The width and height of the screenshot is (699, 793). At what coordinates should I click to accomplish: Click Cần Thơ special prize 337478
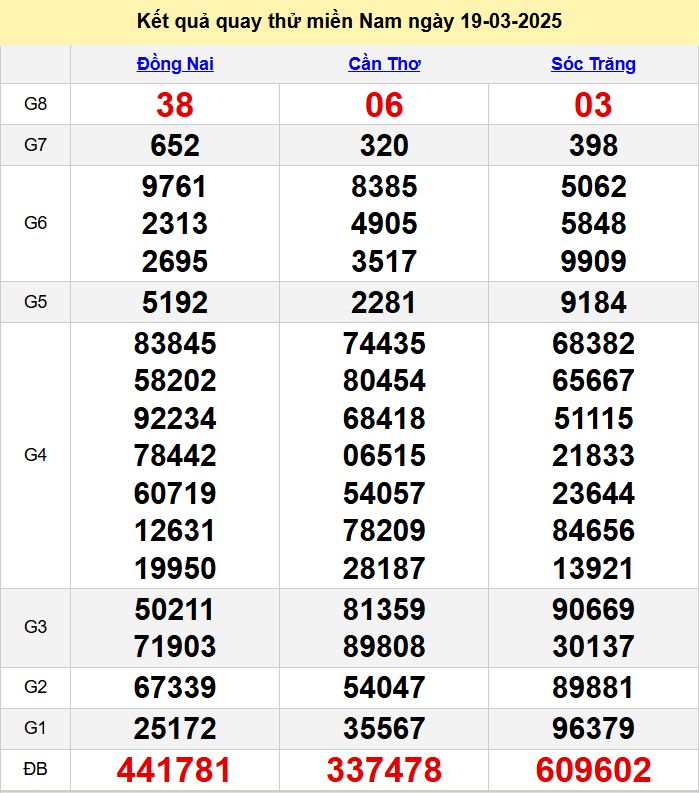click(384, 770)
